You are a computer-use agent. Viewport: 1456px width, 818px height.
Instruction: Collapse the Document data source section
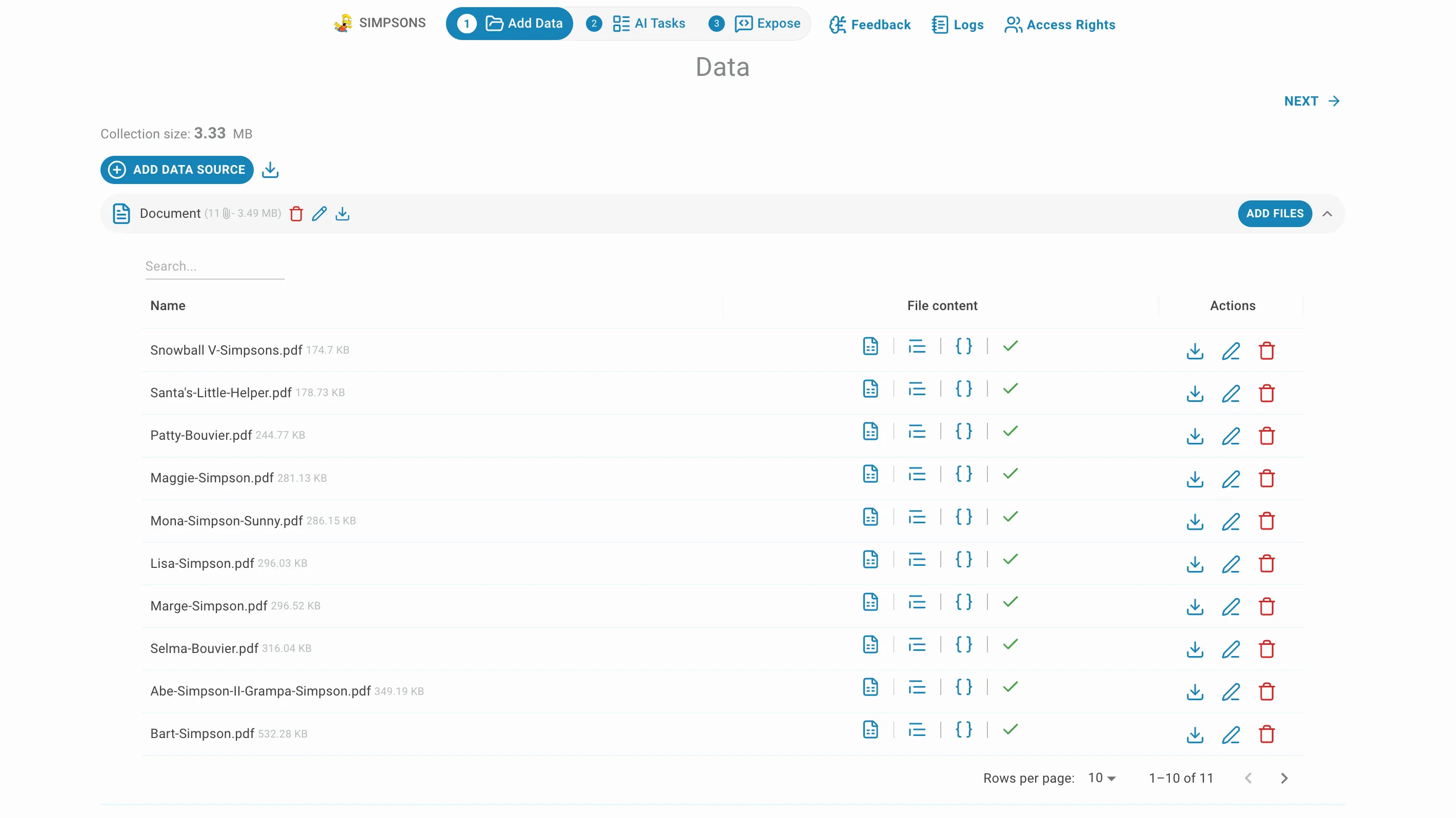pos(1327,214)
